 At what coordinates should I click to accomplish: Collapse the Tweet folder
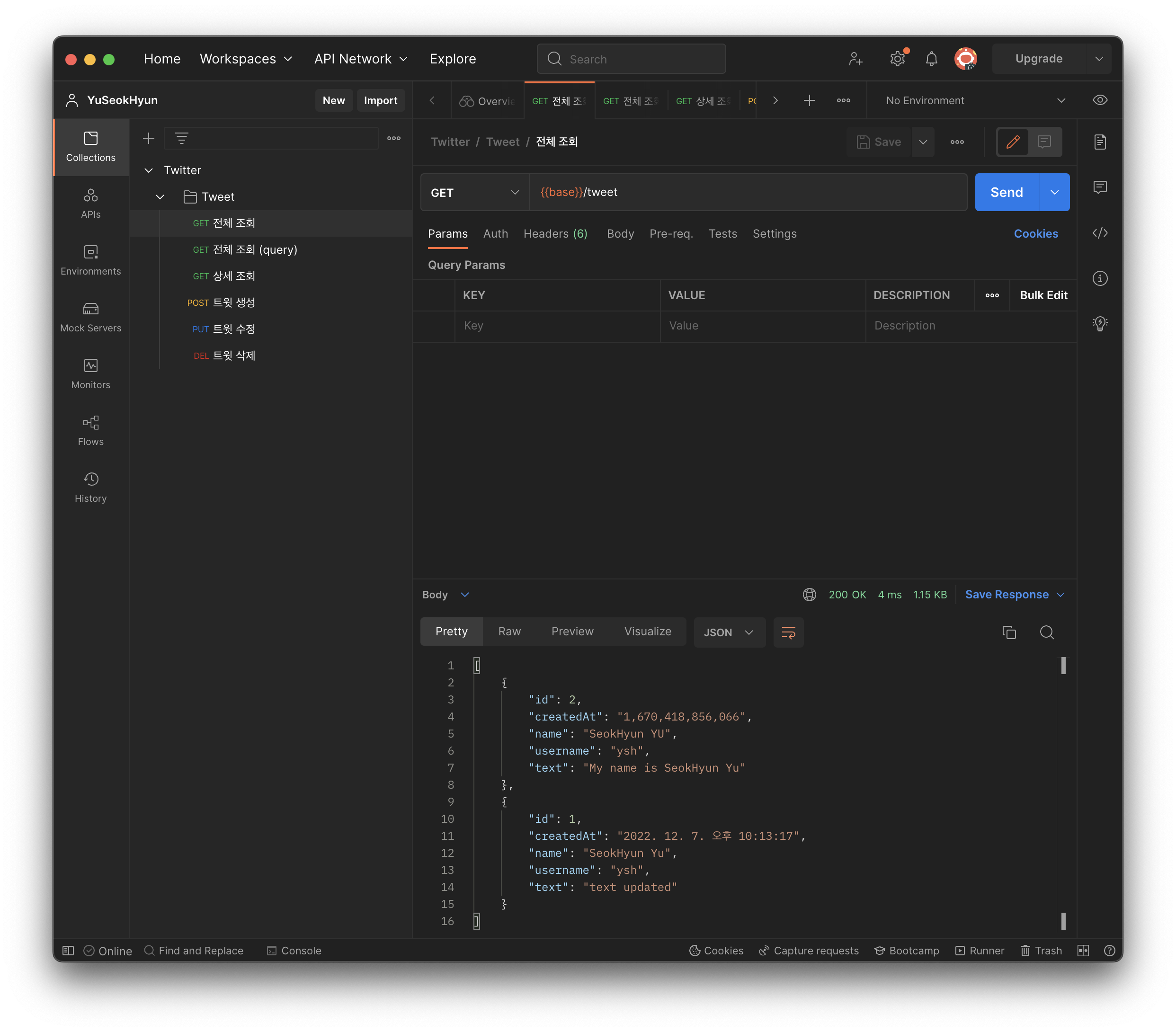point(160,197)
